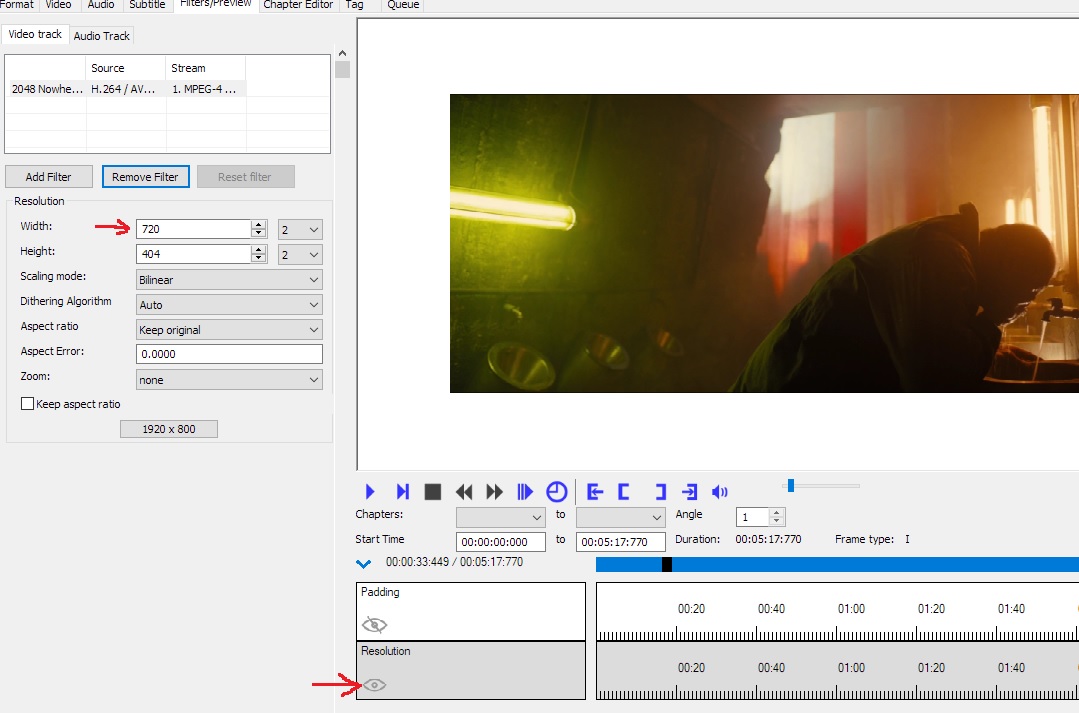Collapse the filter timeline with the chevron
1079x713 pixels.
pyautogui.click(x=363, y=564)
